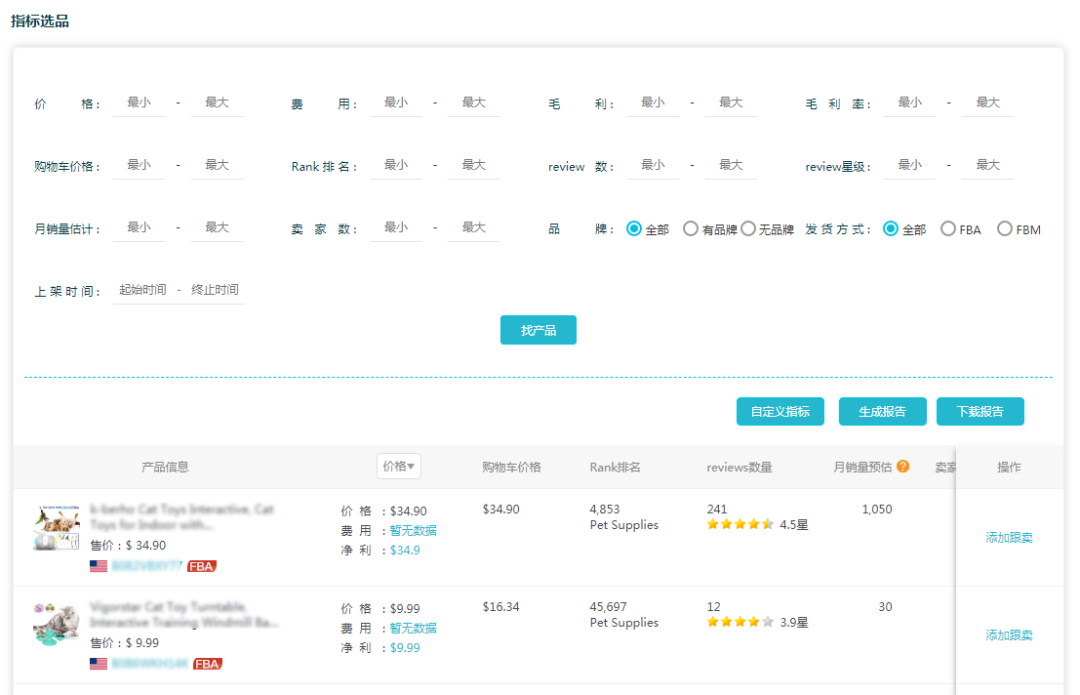Open the k-berho cat toys product thumbnail
Viewport: 1080px width, 695px height.
point(56,528)
